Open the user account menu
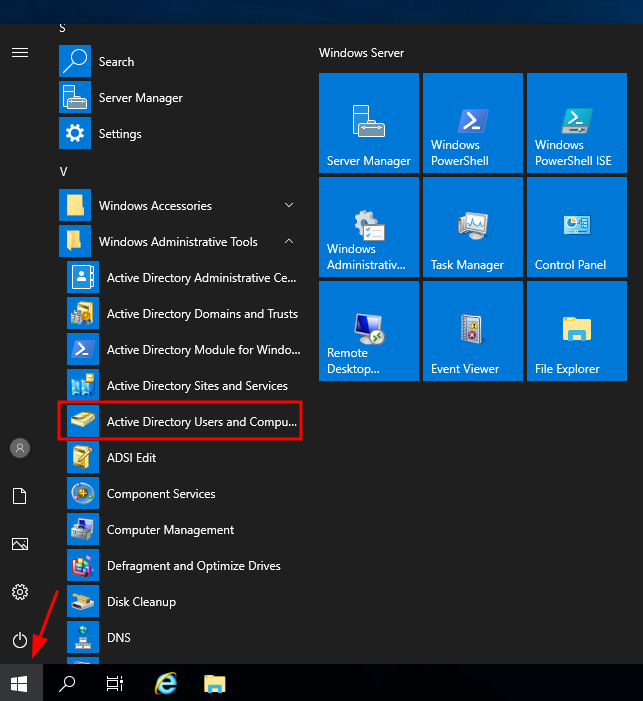Image resolution: width=643 pixels, height=701 pixels. click(20, 448)
